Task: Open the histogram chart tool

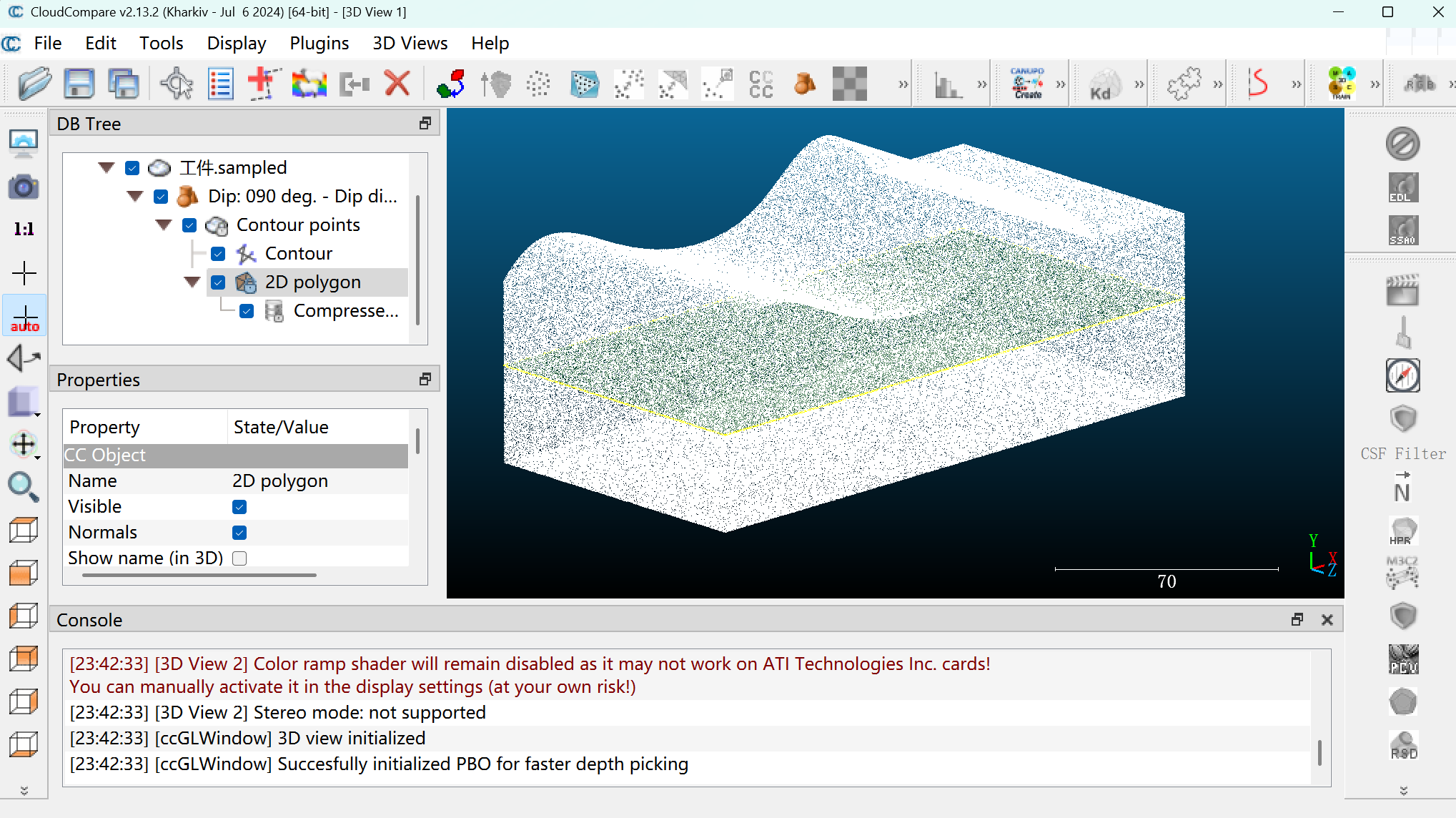Action: pos(948,85)
